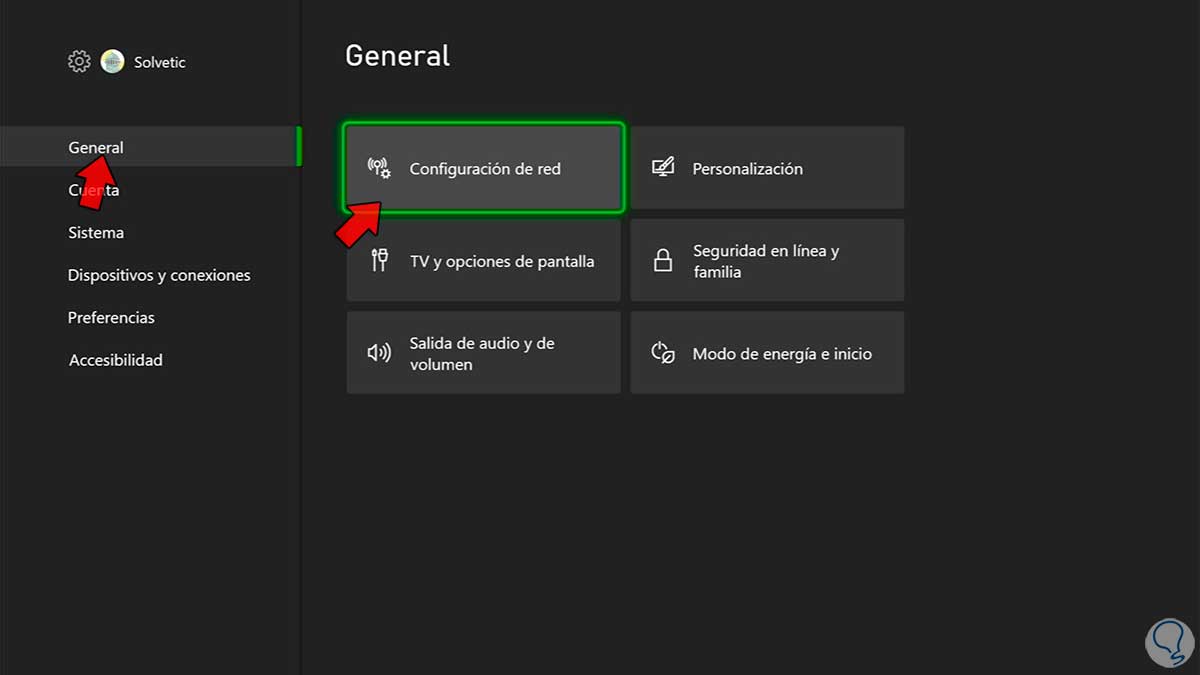Click the network settings antenna icon
Image resolution: width=1200 pixels, height=675 pixels.
click(x=379, y=168)
